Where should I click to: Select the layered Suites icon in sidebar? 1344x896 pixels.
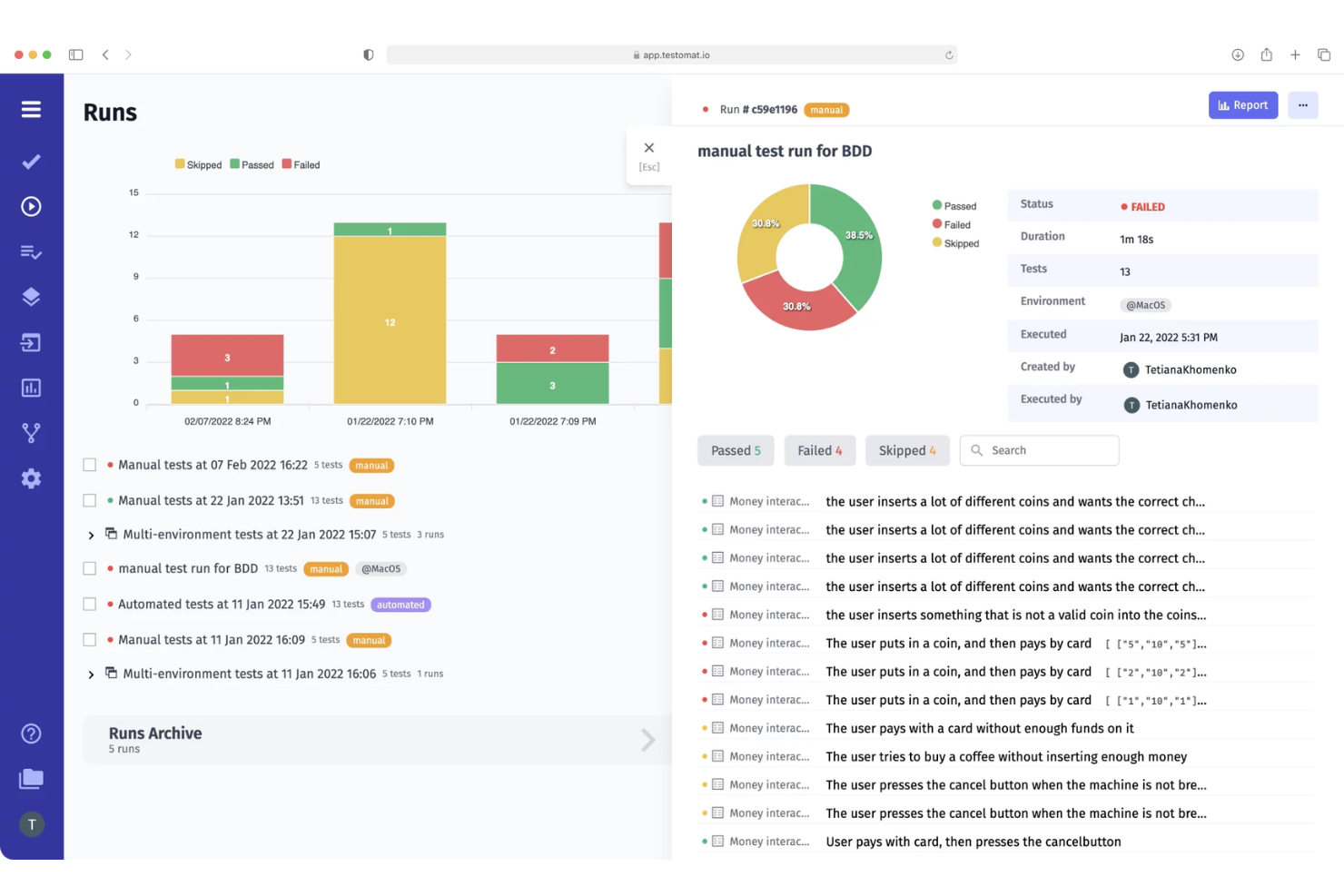tap(31, 297)
